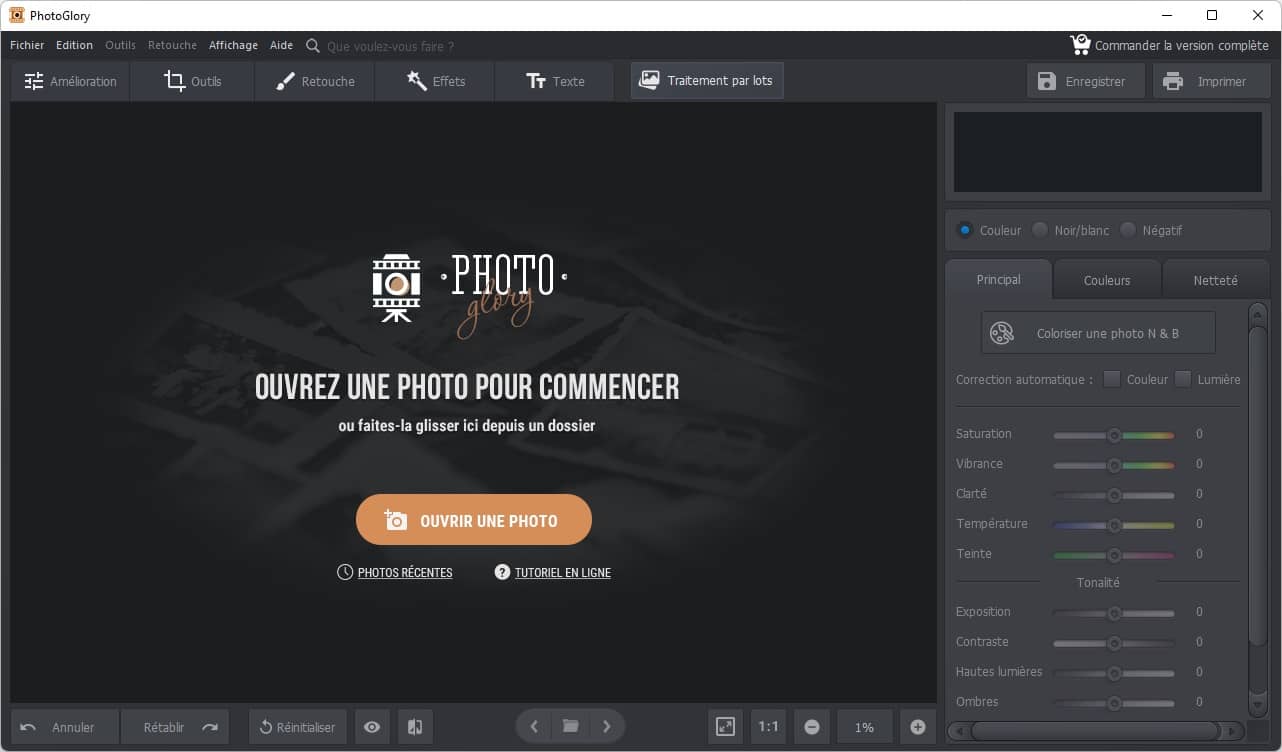The height and width of the screenshot is (752, 1282).
Task: Click the 'Que voulez-vous faire ?' search field
Action: (x=390, y=46)
